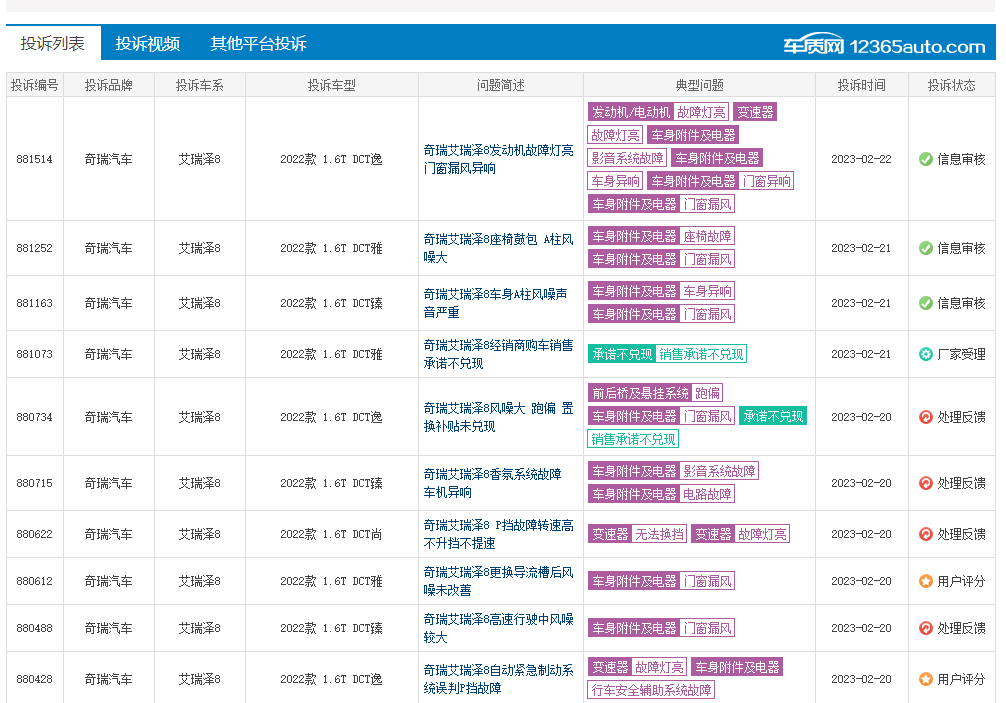Image resolution: width=1006 pixels, height=703 pixels.
Task: Click 信息审核 status text in row 881252
Action: (x=961, y=248)
